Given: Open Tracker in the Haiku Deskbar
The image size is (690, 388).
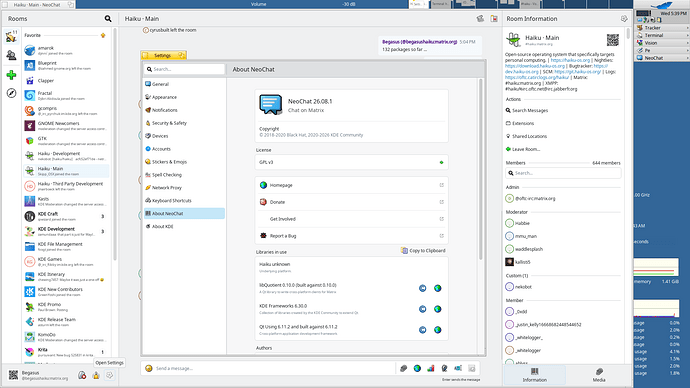Looking at the screenshot, I should [662, 28].
